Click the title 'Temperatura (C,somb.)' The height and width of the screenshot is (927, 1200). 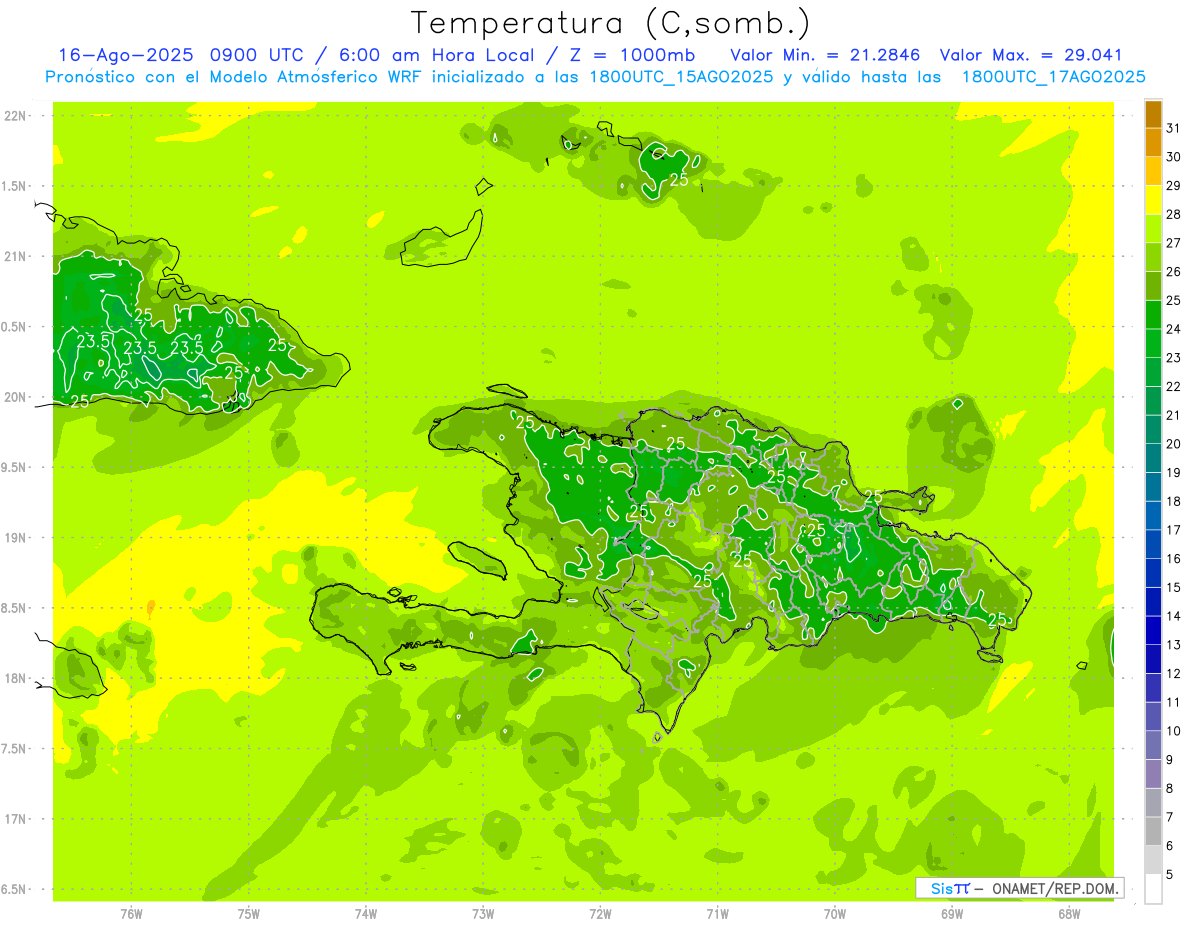[x=610, y=23]
